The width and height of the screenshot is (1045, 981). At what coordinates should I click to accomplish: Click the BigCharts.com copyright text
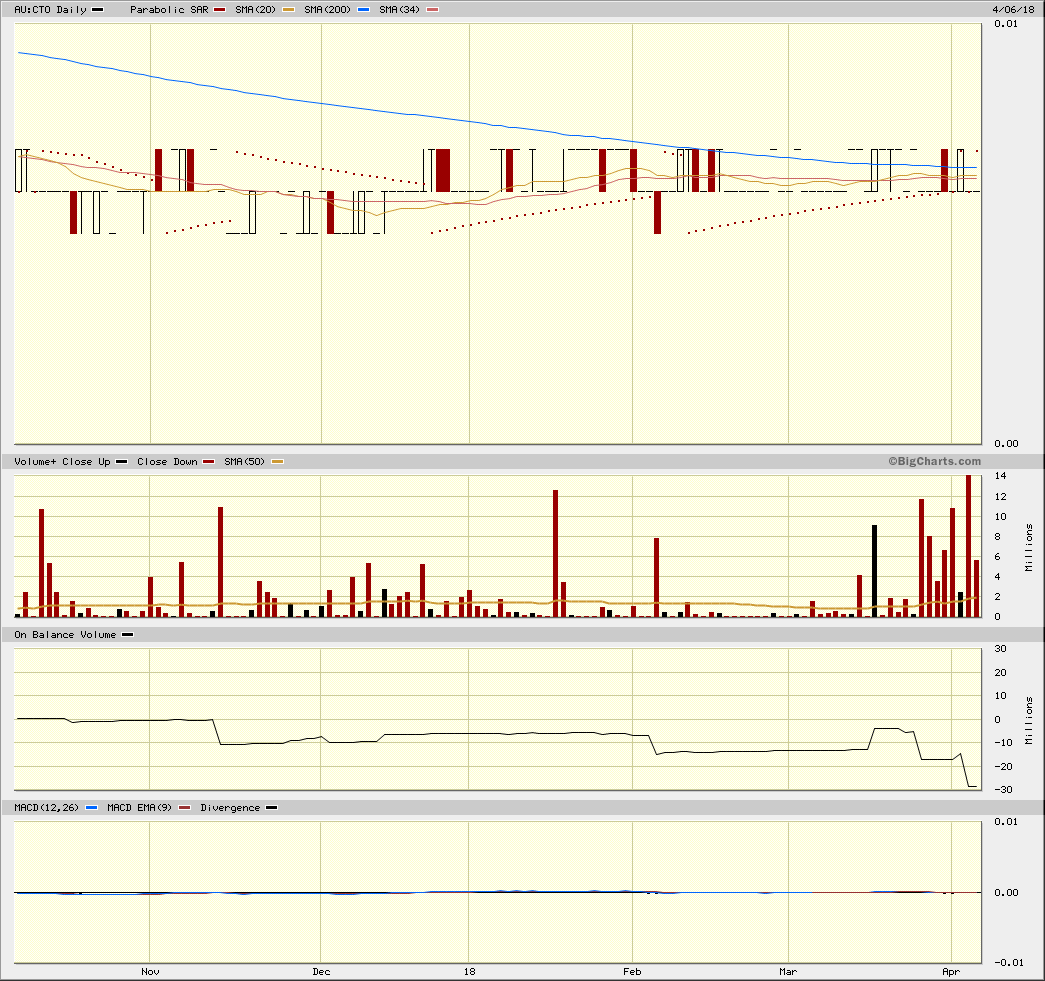coord(934,461)
